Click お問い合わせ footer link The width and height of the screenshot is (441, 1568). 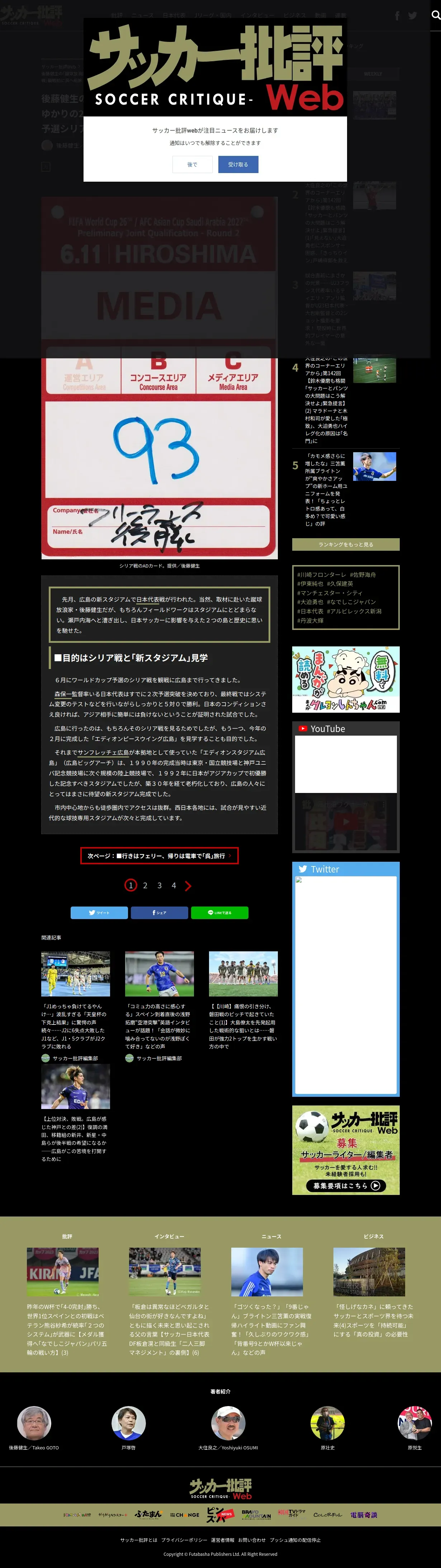pos(252,1540)
